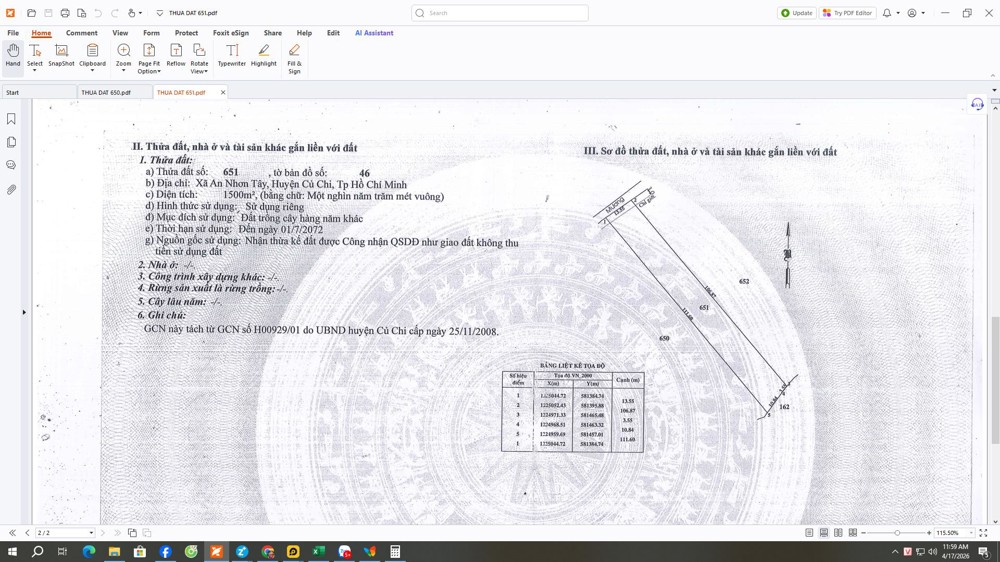The width and height of the screenshot is (1000, 562).
Task: Click the Try PDF Editor button
Action: click(x=847, y=13)
